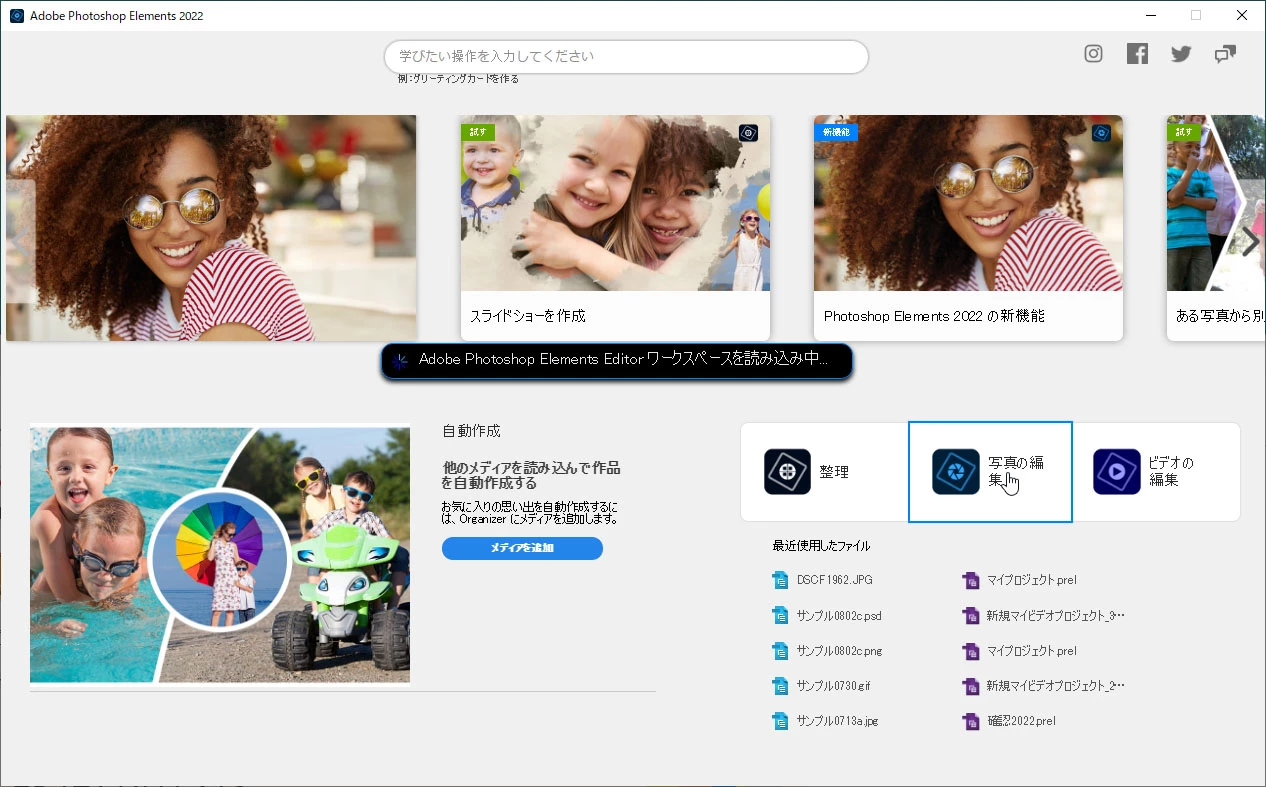Click Editor badge icon on 新機能 card
The height and width of the screenshot is (787, 1266).
point(1101,133)
